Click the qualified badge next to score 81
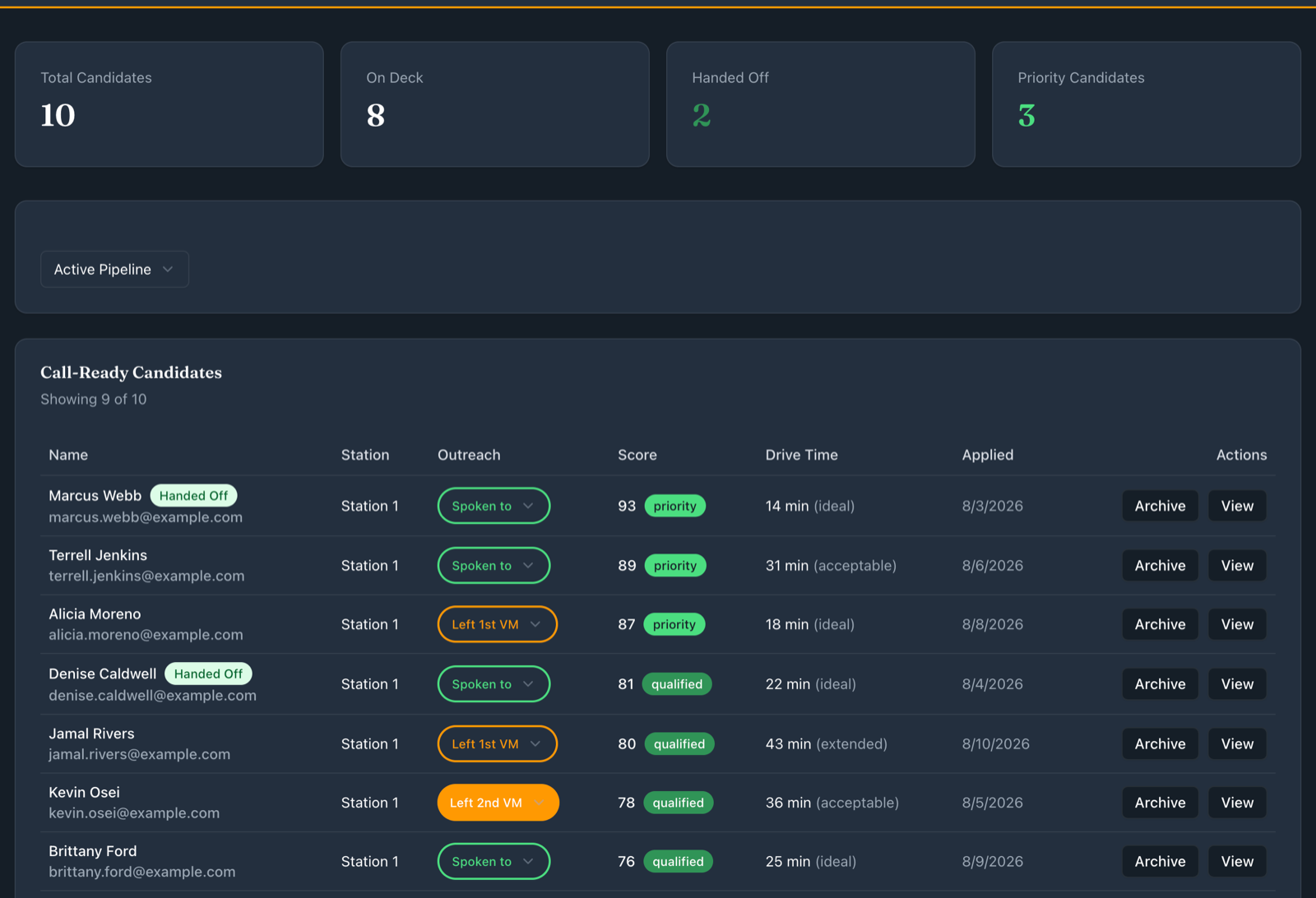Screen dimensions: 1316x898 coord(677,684)
